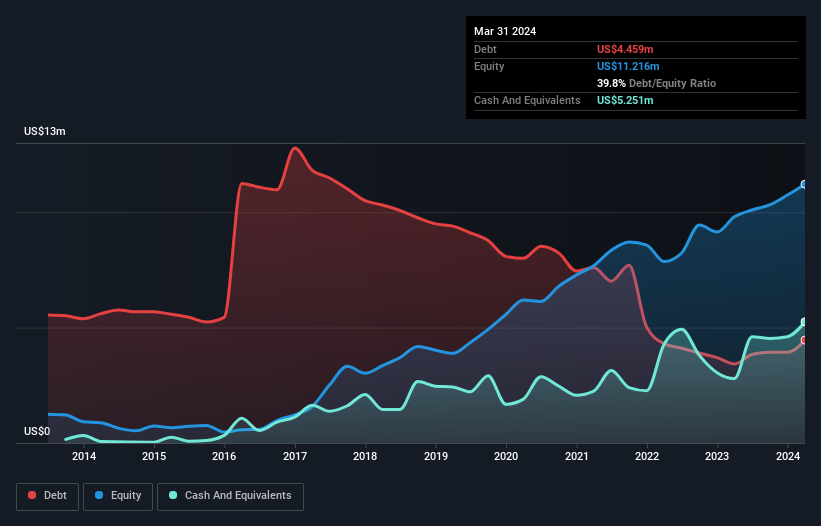Click the US$0 y-axis label

pyautogui.click(x=37, y=431)
